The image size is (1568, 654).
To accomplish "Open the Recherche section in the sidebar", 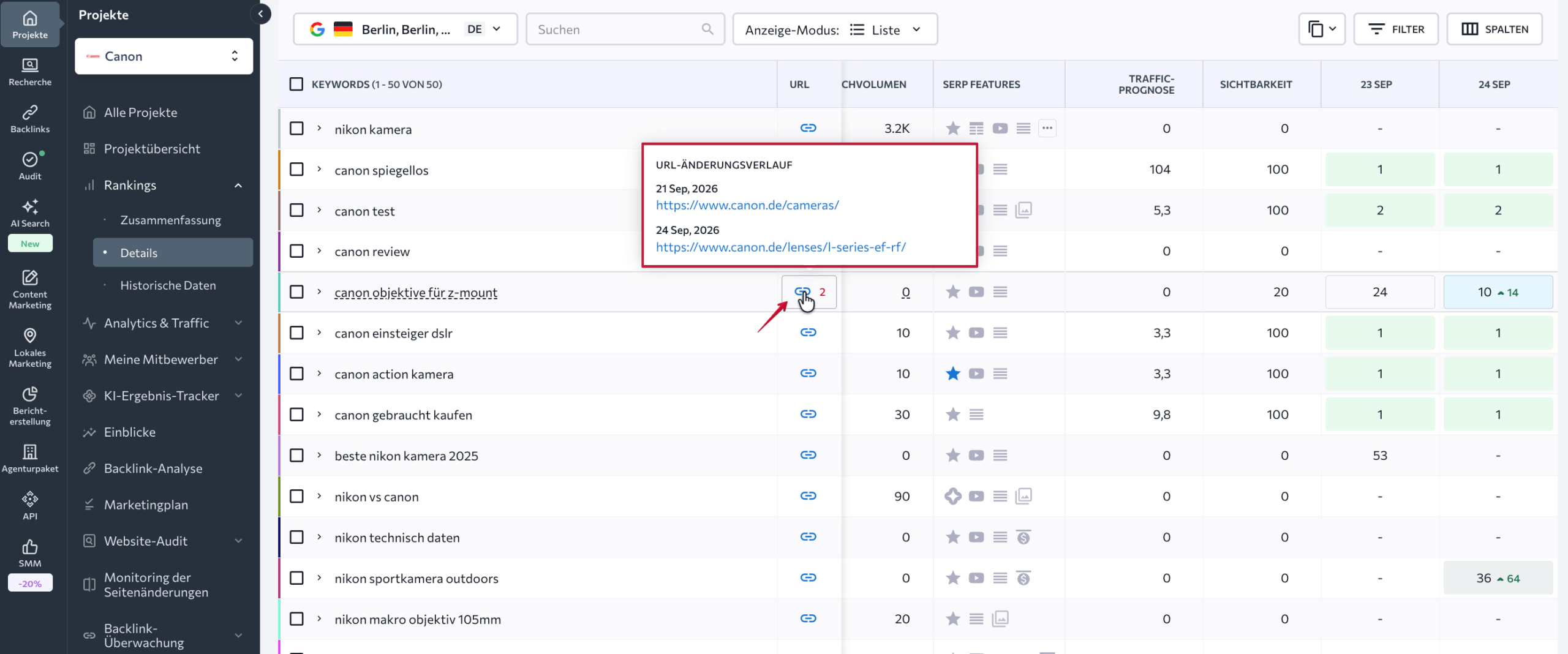I will [30, 72].
